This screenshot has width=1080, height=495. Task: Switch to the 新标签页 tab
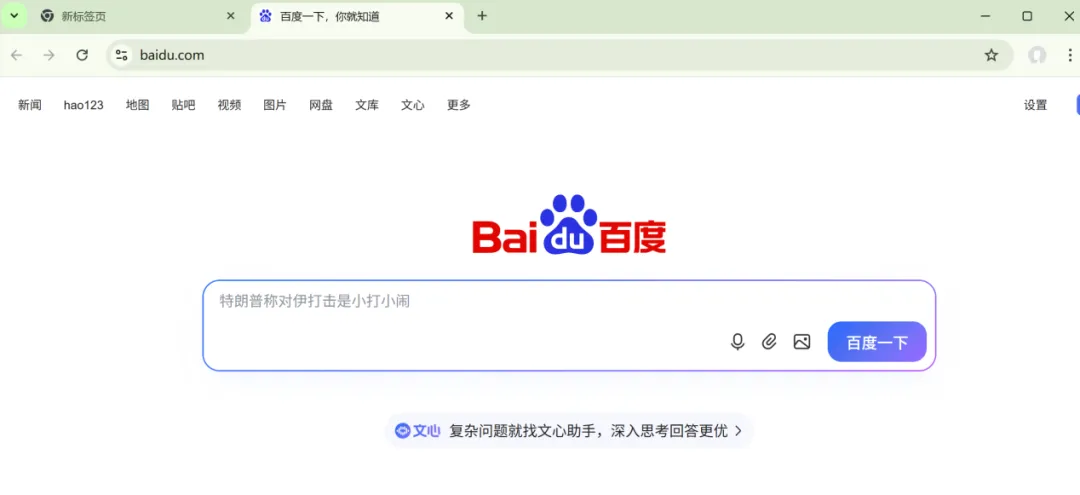(138, 17)
